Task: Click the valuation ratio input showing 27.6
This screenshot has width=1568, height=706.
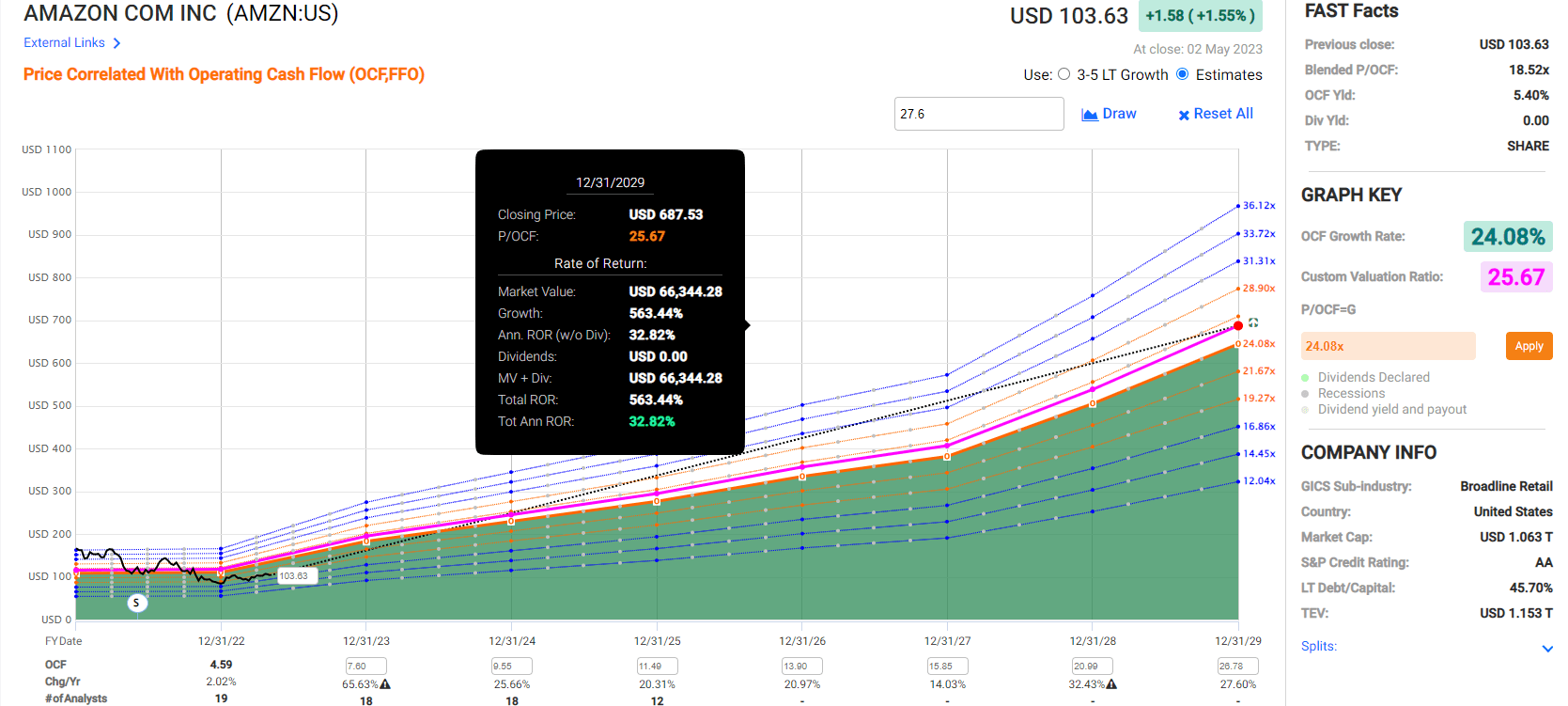Action: point(979,114)
